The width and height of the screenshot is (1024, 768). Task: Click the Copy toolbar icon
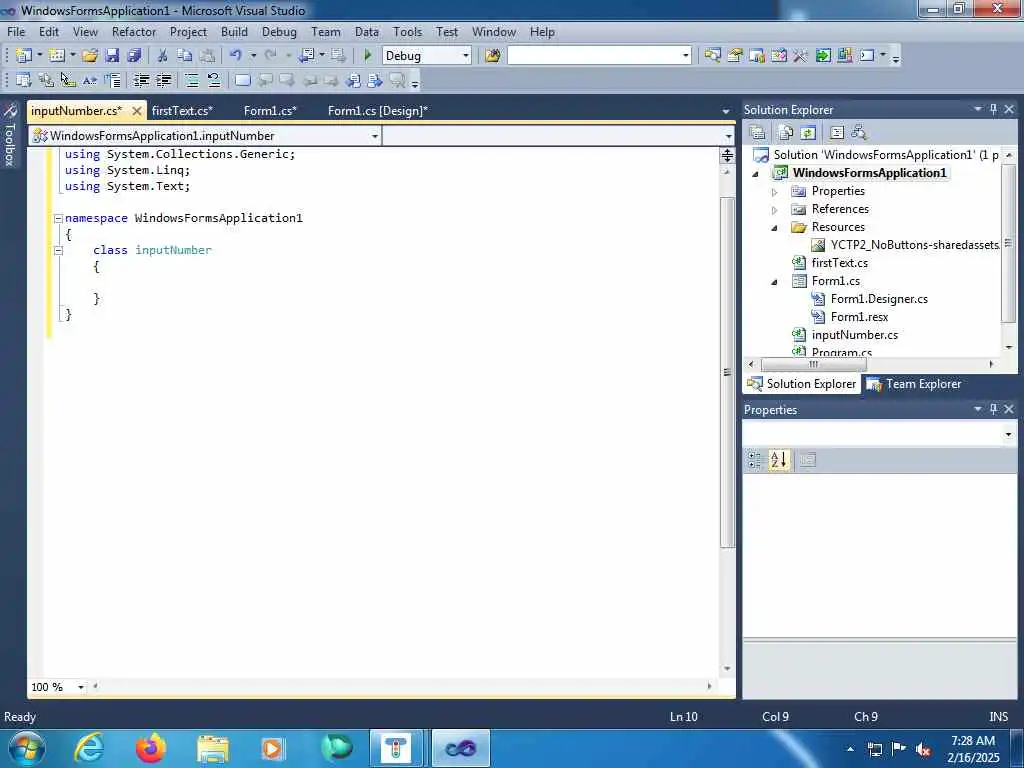pyautogui.click(x=185, y=56)
